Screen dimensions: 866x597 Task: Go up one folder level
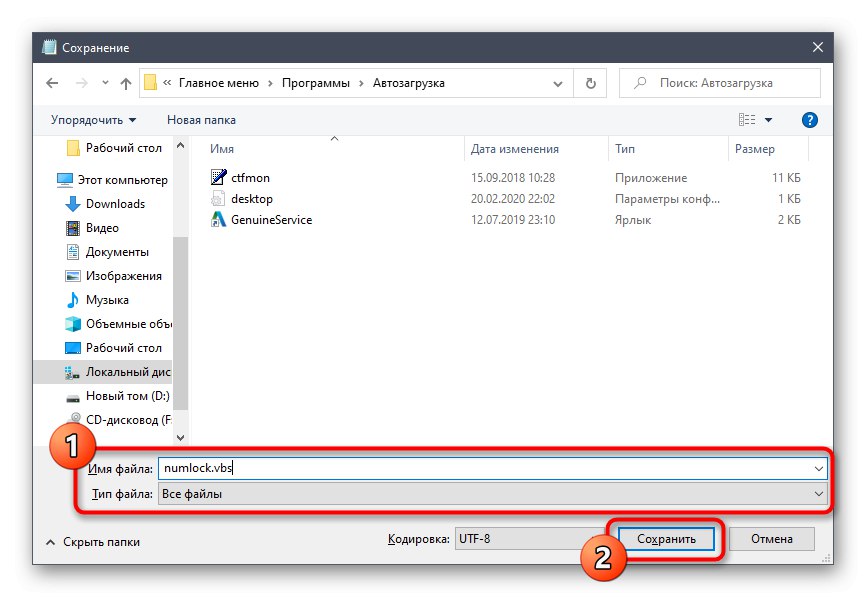click(126, 83)
